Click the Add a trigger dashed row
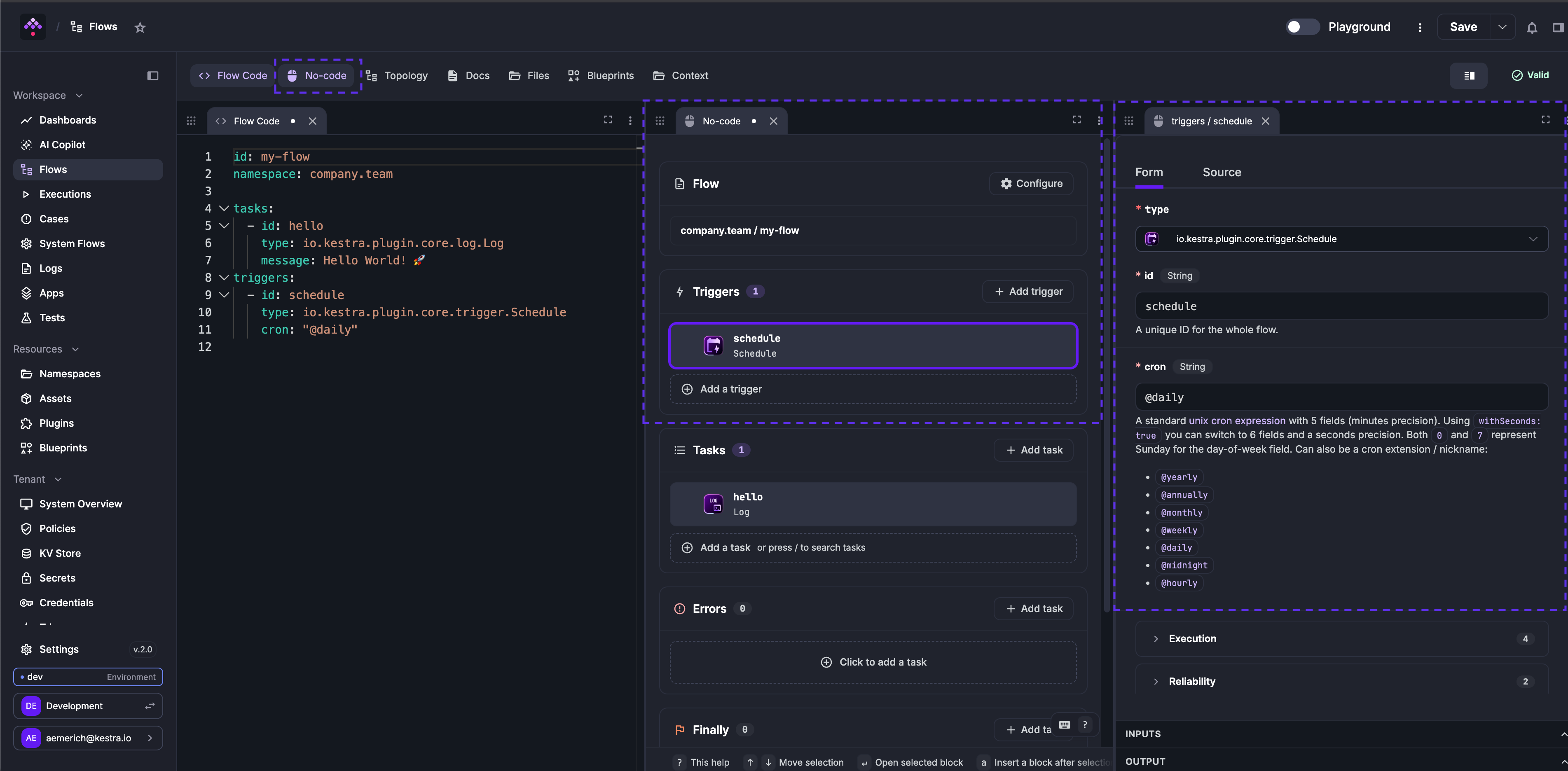This screenshot has width=1568, height=771. tap(873, 389)
